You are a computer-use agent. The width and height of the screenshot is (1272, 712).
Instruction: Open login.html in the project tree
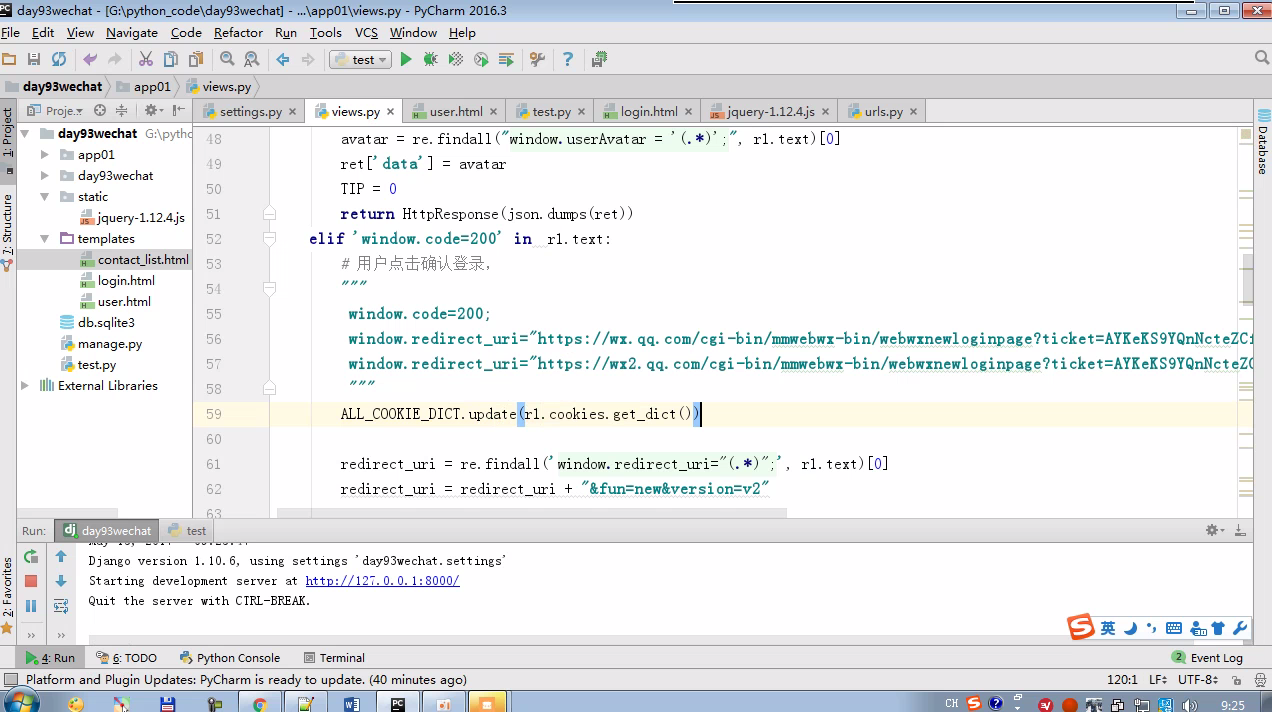point(126,281)
